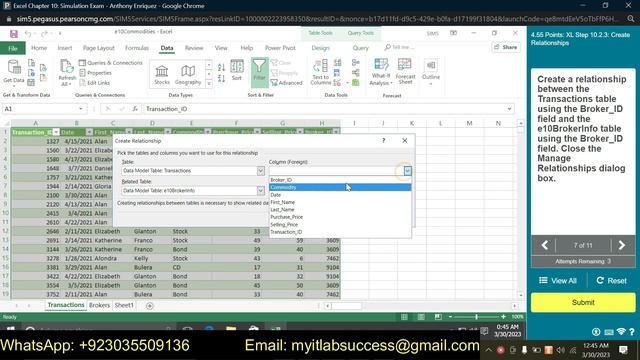Click the yellow Submit button
Screen dimensions: 640x360
point(583,302)
